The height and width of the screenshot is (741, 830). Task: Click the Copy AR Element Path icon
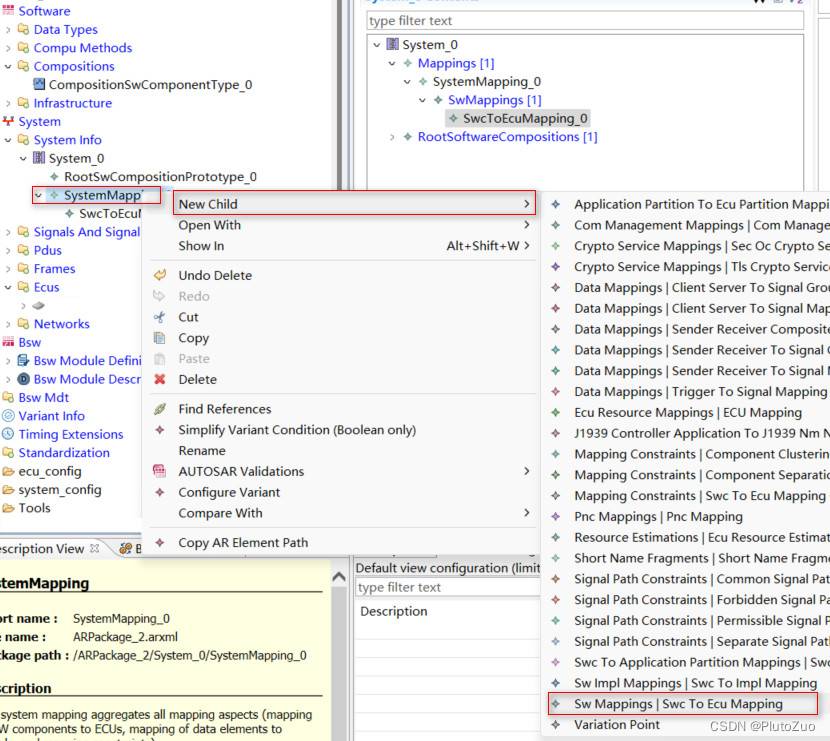(x=160, y=543)
